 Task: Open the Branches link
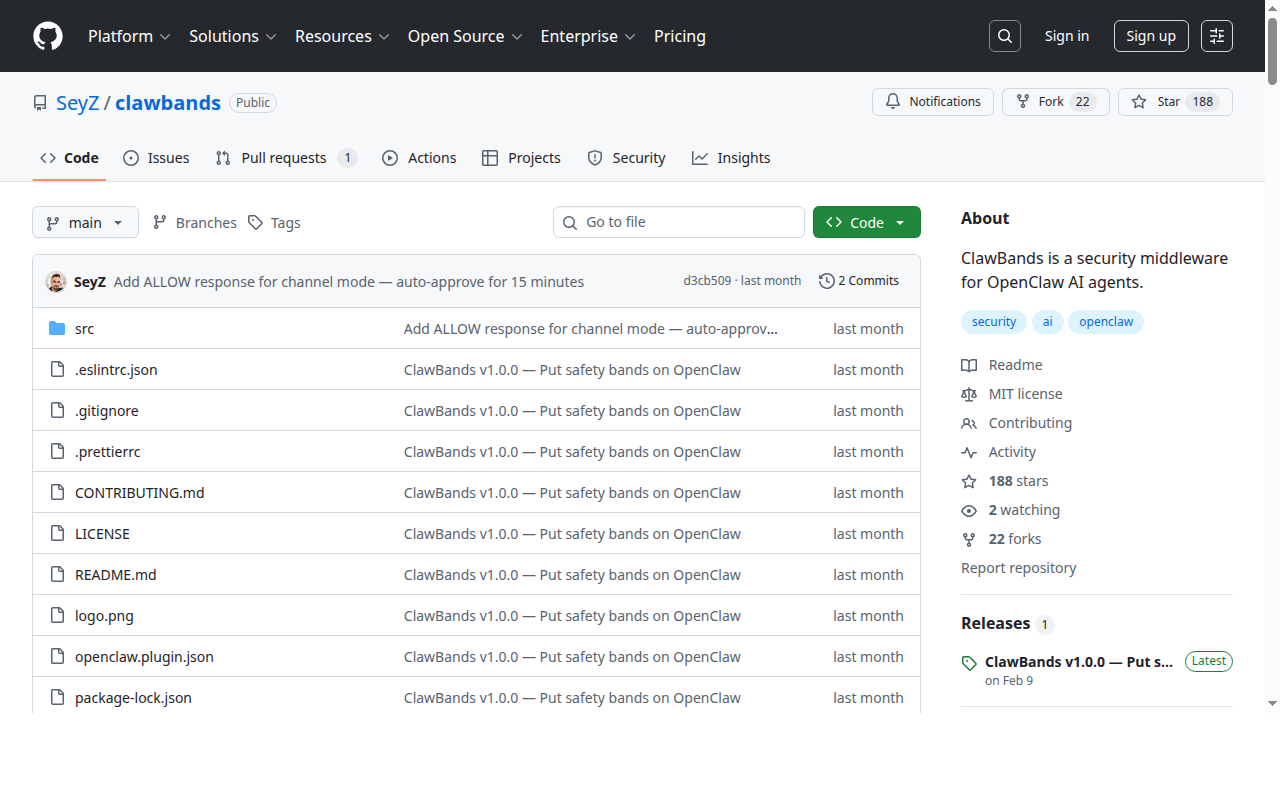tap(195, 222)
